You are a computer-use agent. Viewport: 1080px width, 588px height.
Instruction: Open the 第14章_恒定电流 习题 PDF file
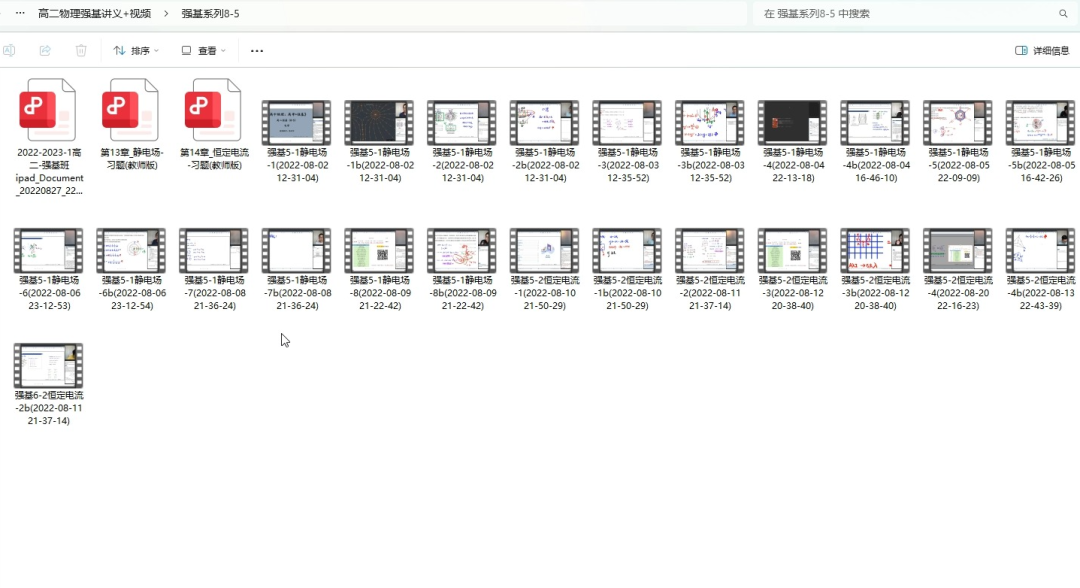pos(214,112)
